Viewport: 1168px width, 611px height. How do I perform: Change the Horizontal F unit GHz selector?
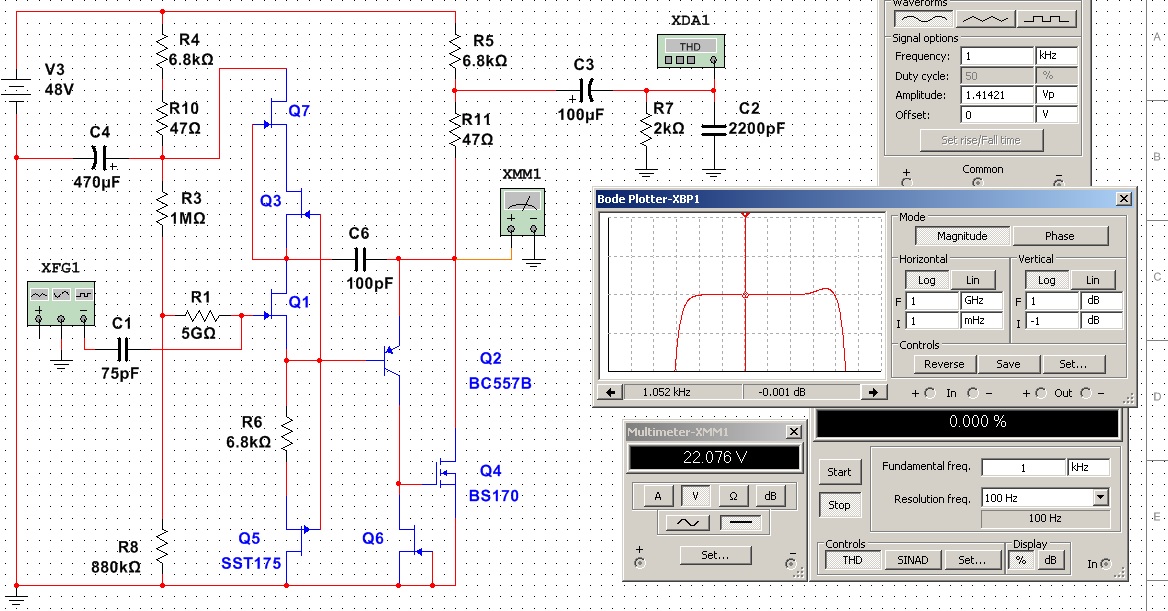980,300
